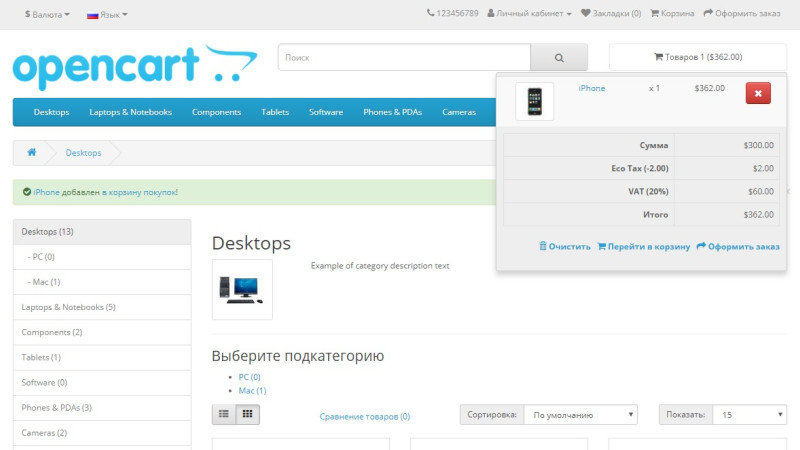Toggle the cart button Товаров 1 ($362.00)
Image resolution: width=800 pixels, height=450 pixels.
pyautogui.click(x=698, y=57)
